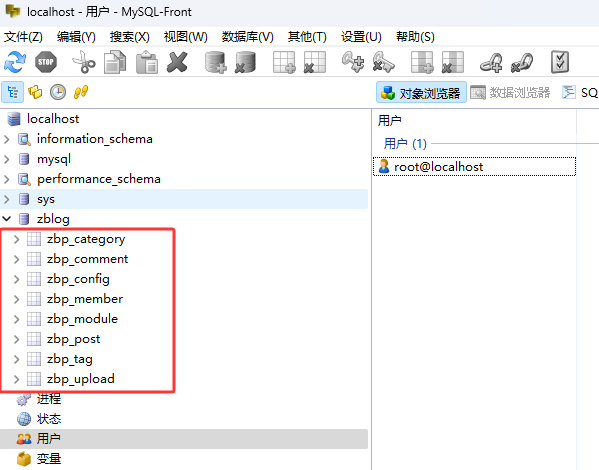Open the 文件(Z) menu
This screenshot has width=599, height=470.
pos(23,37)
